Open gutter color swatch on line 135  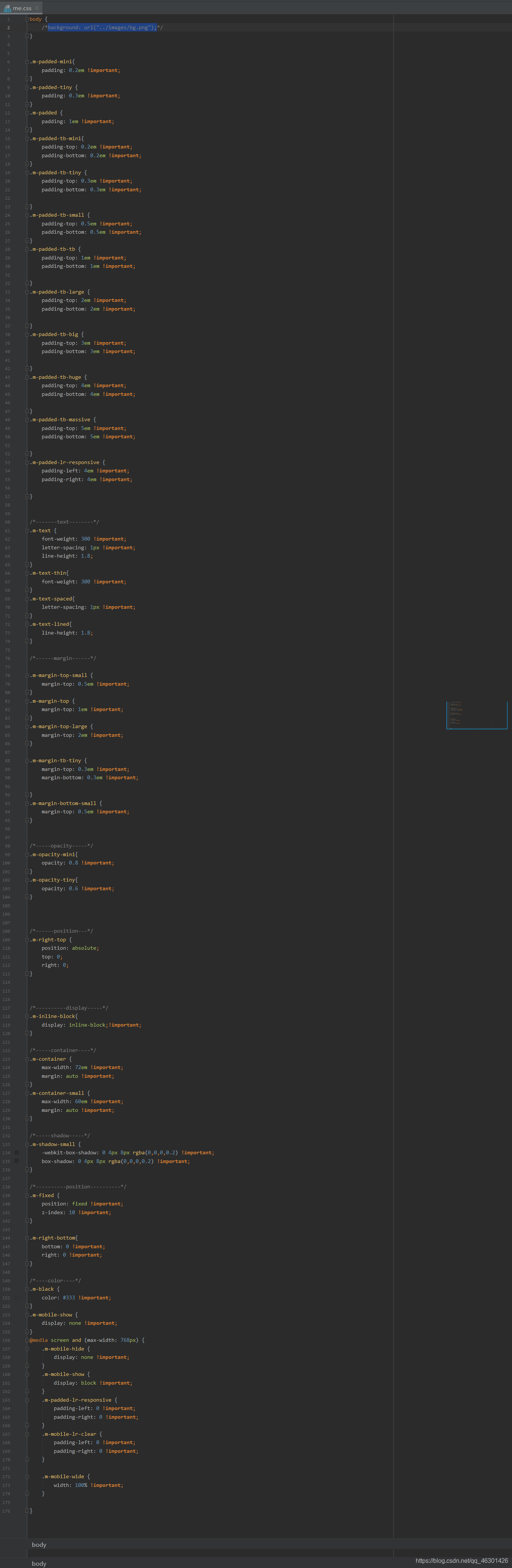(x=17, y=1161)
